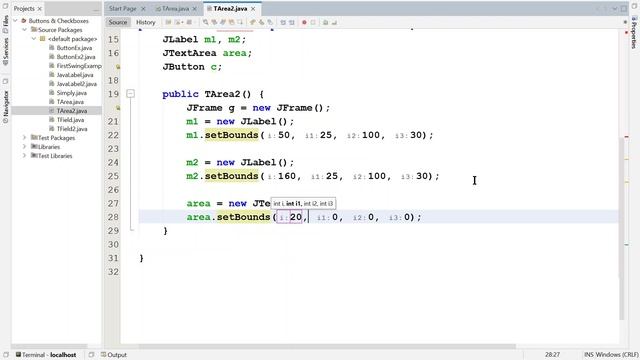The height and width of the screenshot is (360, 640).
Task: Switch to the TArea.java editor tab
Action: point(175,9)
